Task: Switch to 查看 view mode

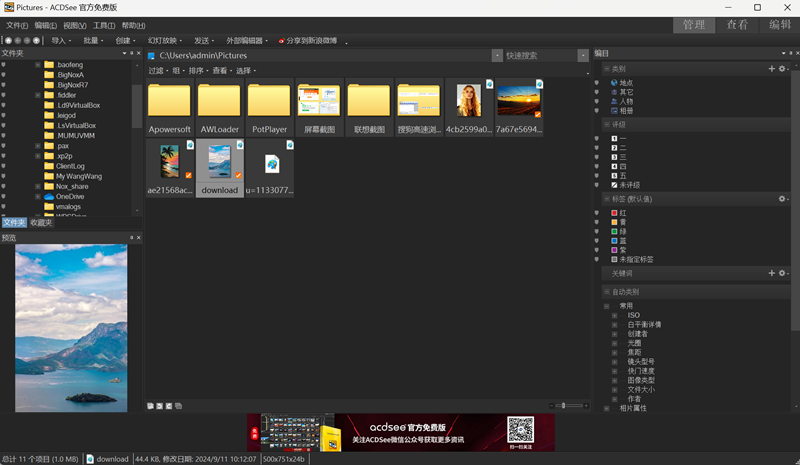Action: [737, 25]
